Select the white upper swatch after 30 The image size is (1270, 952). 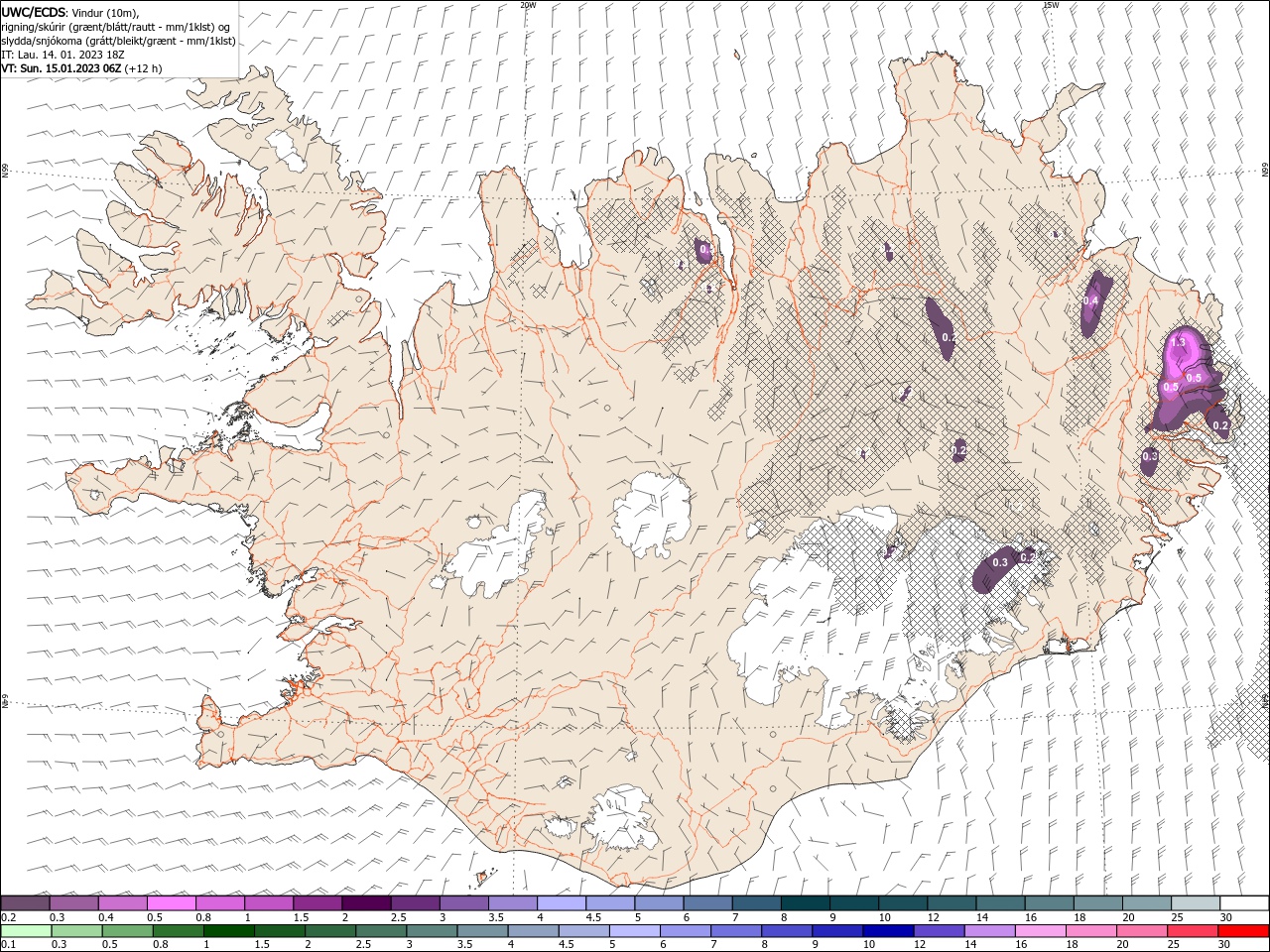(x=1244, y=902)
